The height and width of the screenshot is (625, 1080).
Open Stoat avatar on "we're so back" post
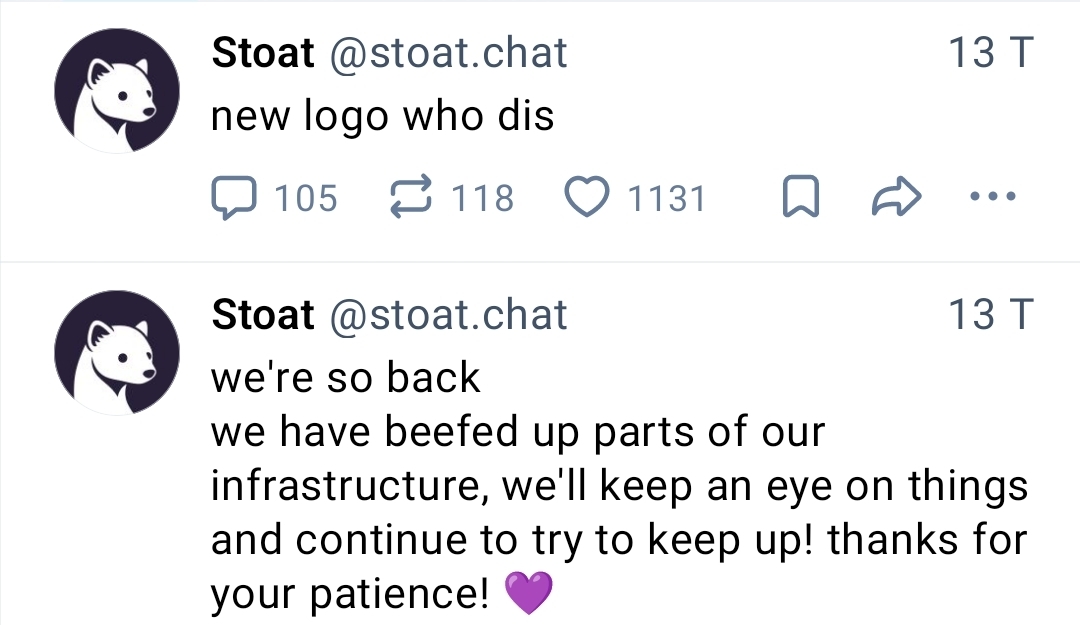pyautogui.click(x=117, y=354)
